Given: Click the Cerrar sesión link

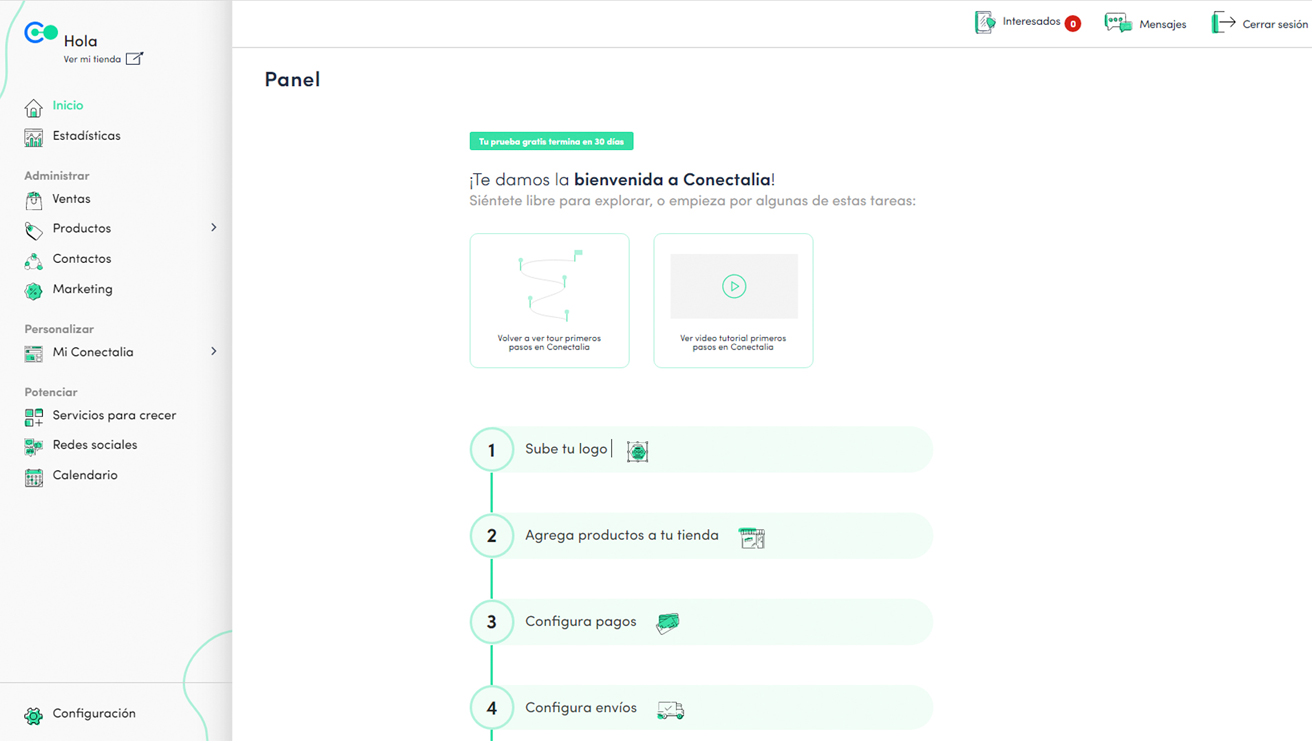Looking at the screenshot, I should 1275,24.
